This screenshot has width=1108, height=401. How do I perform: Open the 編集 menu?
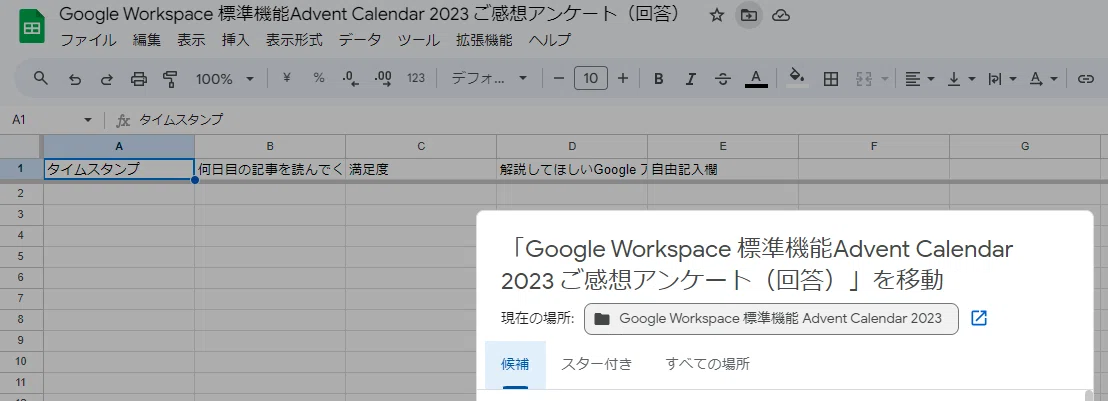147,40
